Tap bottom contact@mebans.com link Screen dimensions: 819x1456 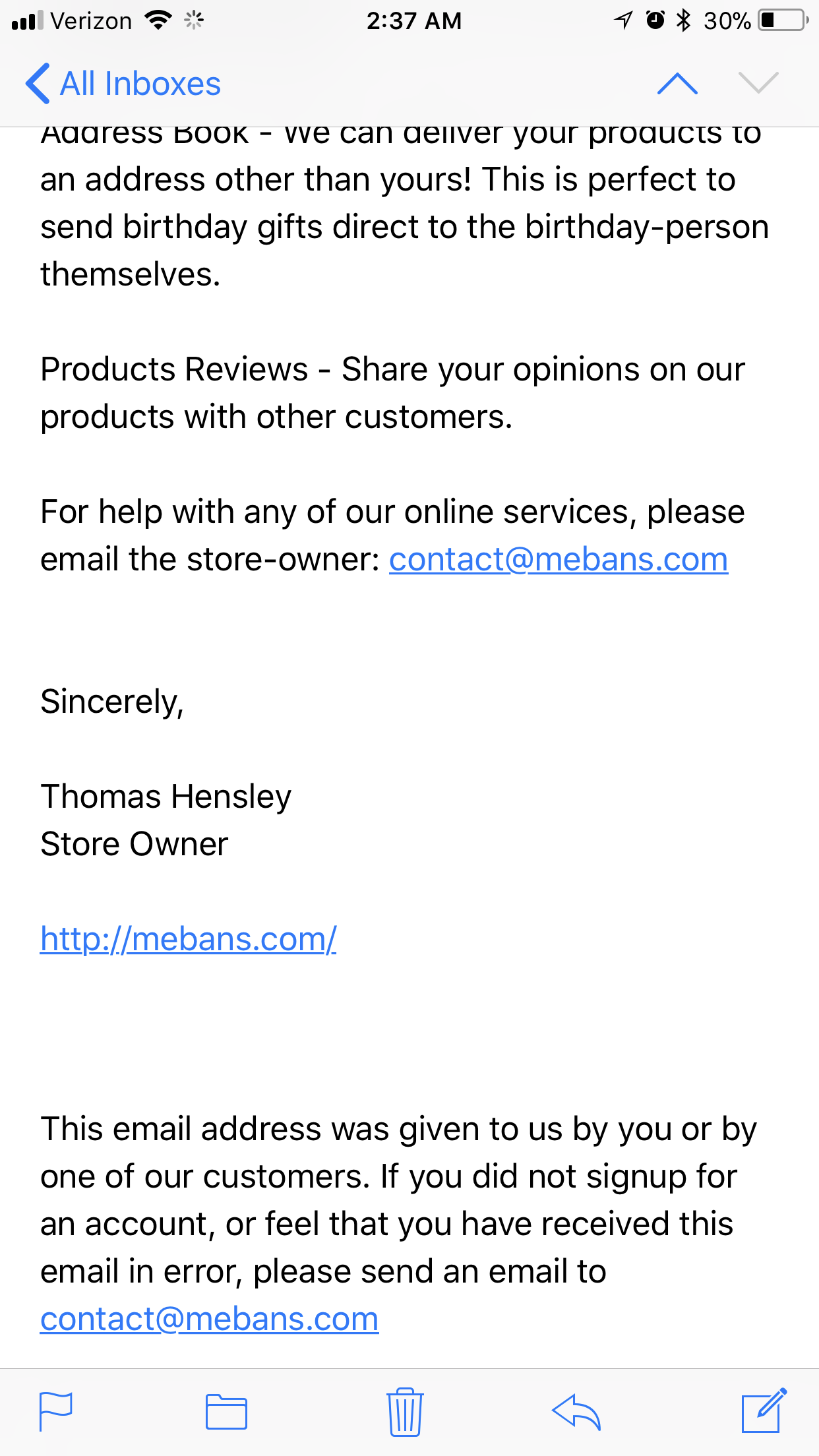pos(210,1319)
